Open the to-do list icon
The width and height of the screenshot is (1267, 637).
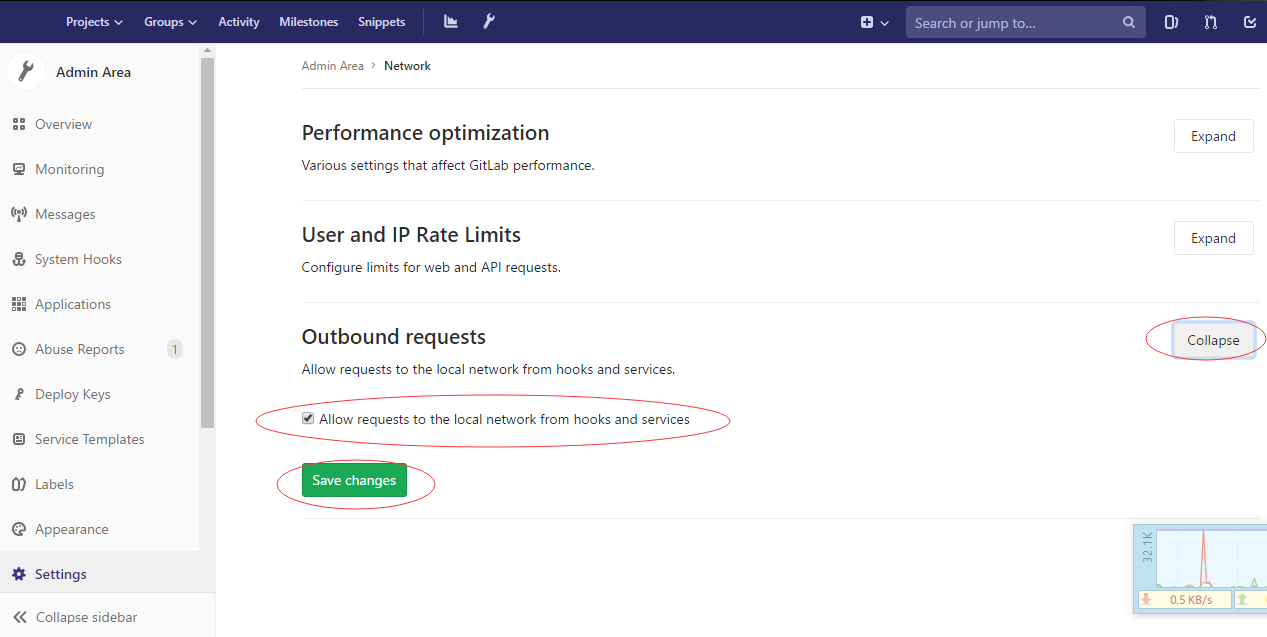coord(1249,22)
